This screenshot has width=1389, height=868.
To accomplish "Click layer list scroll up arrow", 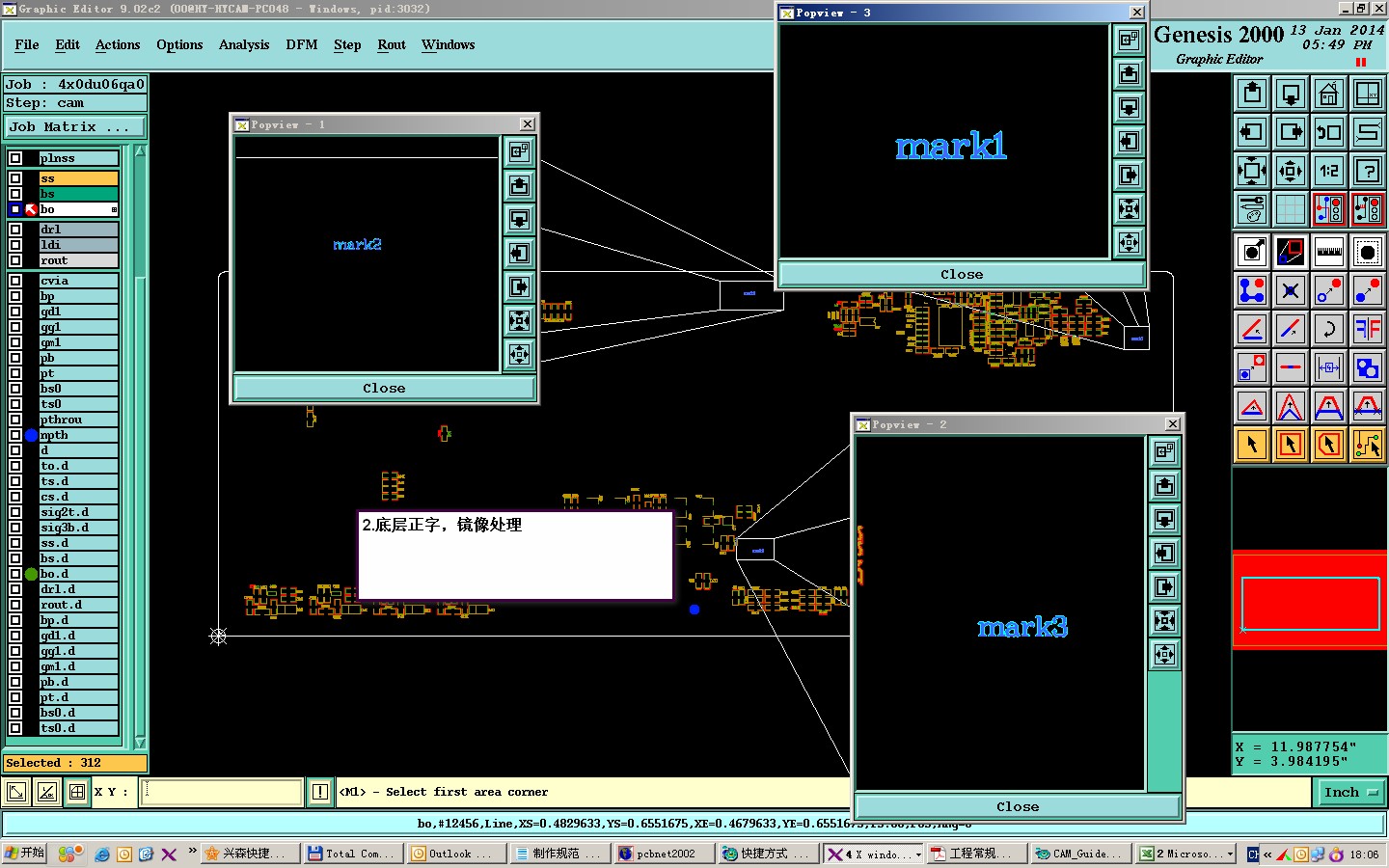I will click(140, 151).
